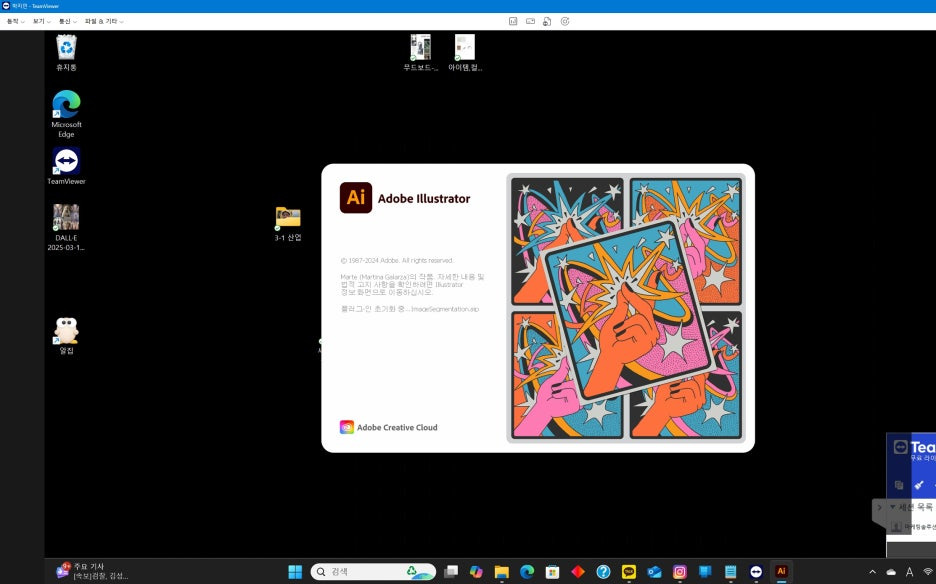Open Task View from the taskbar

(451, 571)
